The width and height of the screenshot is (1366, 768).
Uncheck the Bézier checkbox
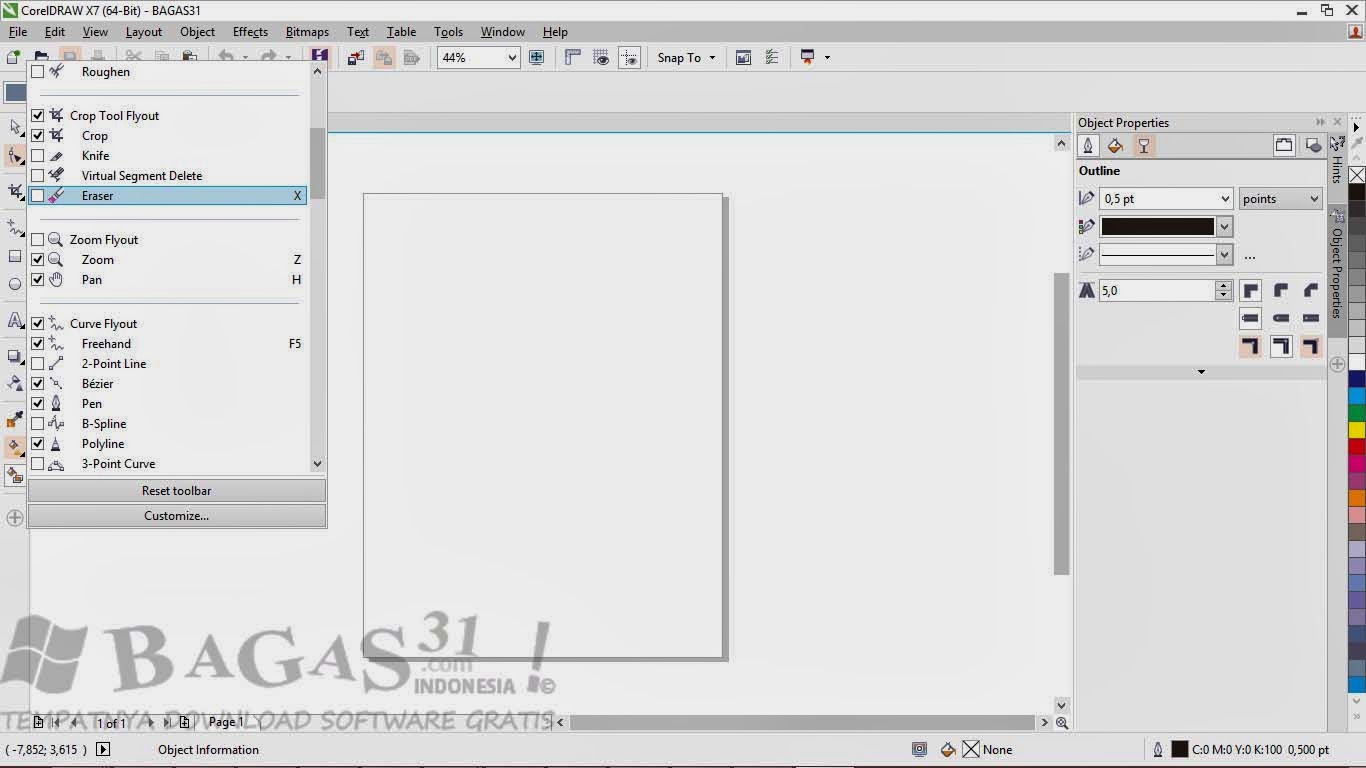point(38,384)
